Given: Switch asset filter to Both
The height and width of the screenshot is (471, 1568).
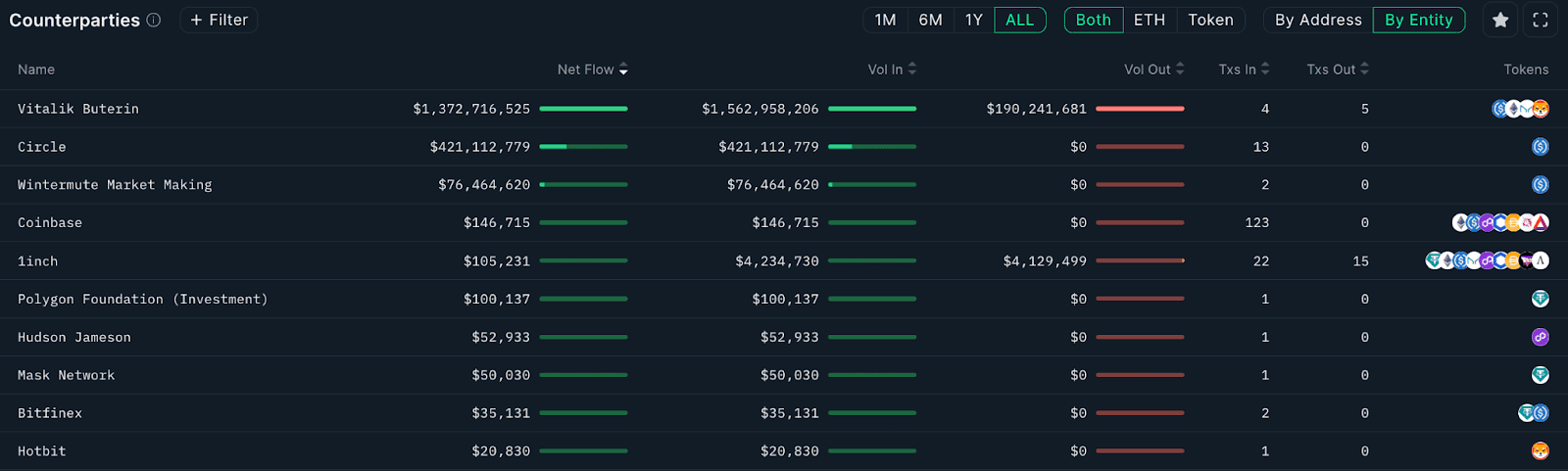Looking at the screenshot, I should tap(1094, 20).
